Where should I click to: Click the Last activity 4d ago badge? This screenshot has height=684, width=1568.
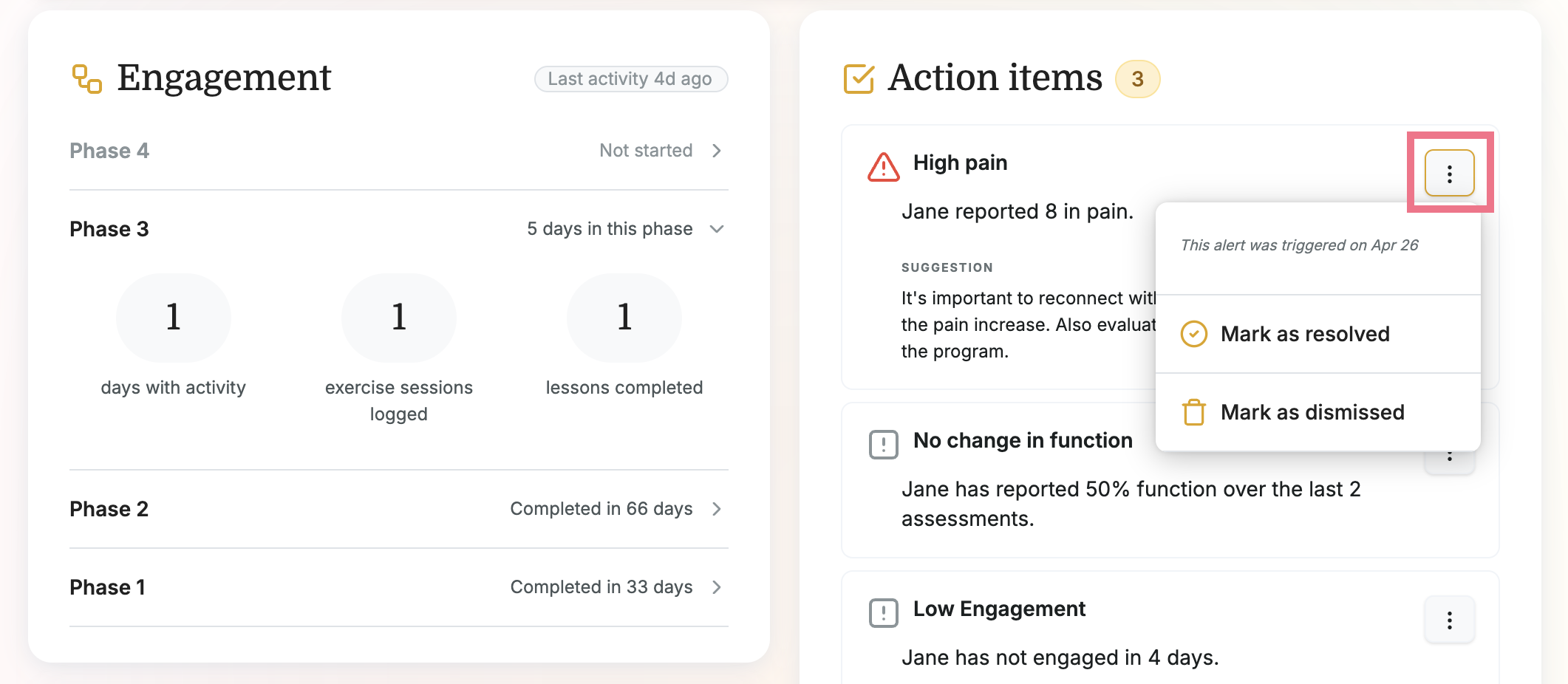coord(631,79)
